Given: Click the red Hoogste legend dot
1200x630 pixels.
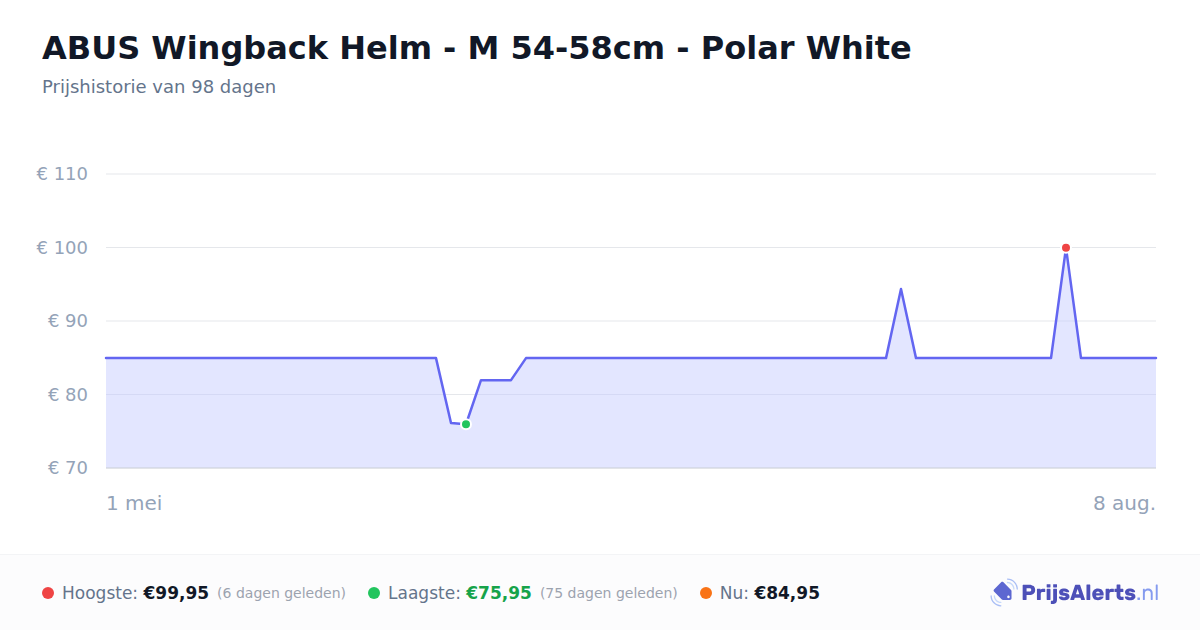Looking at the screenshot, I should tap(48, 593).
